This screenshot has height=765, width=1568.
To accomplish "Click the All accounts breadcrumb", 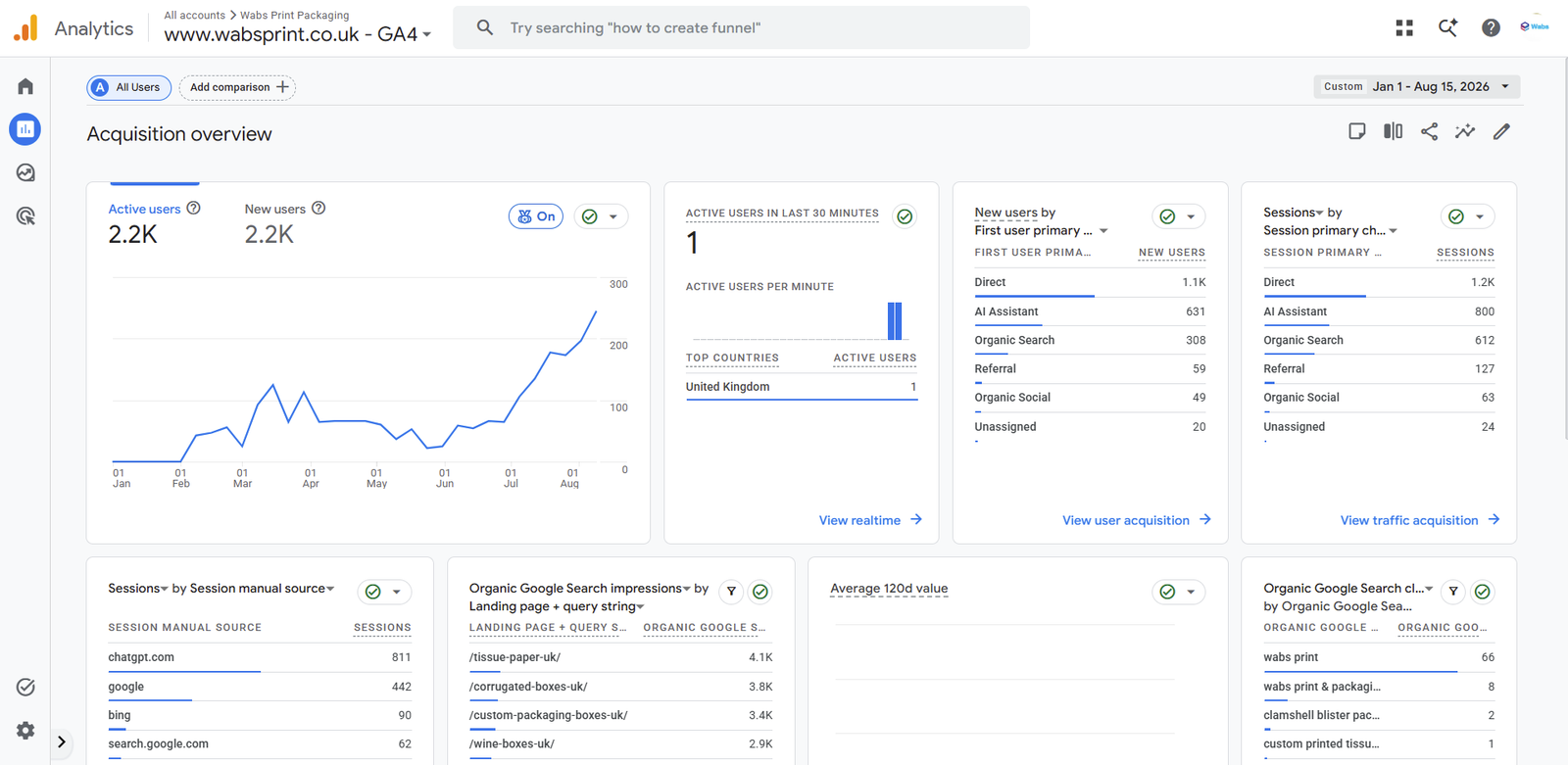I will tap(195, 15).
